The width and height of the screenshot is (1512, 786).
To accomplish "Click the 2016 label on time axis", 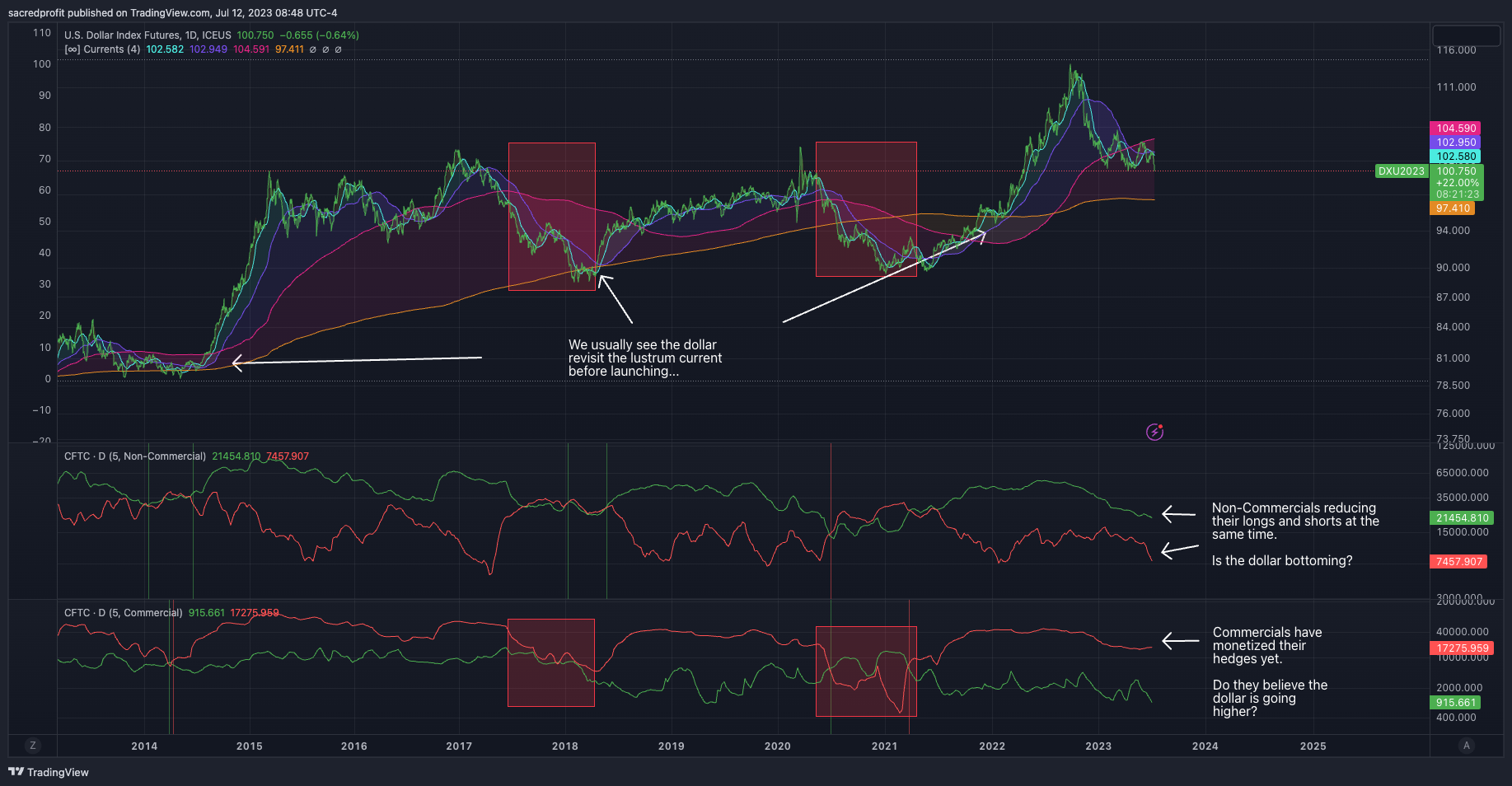I will coord(354,746).
